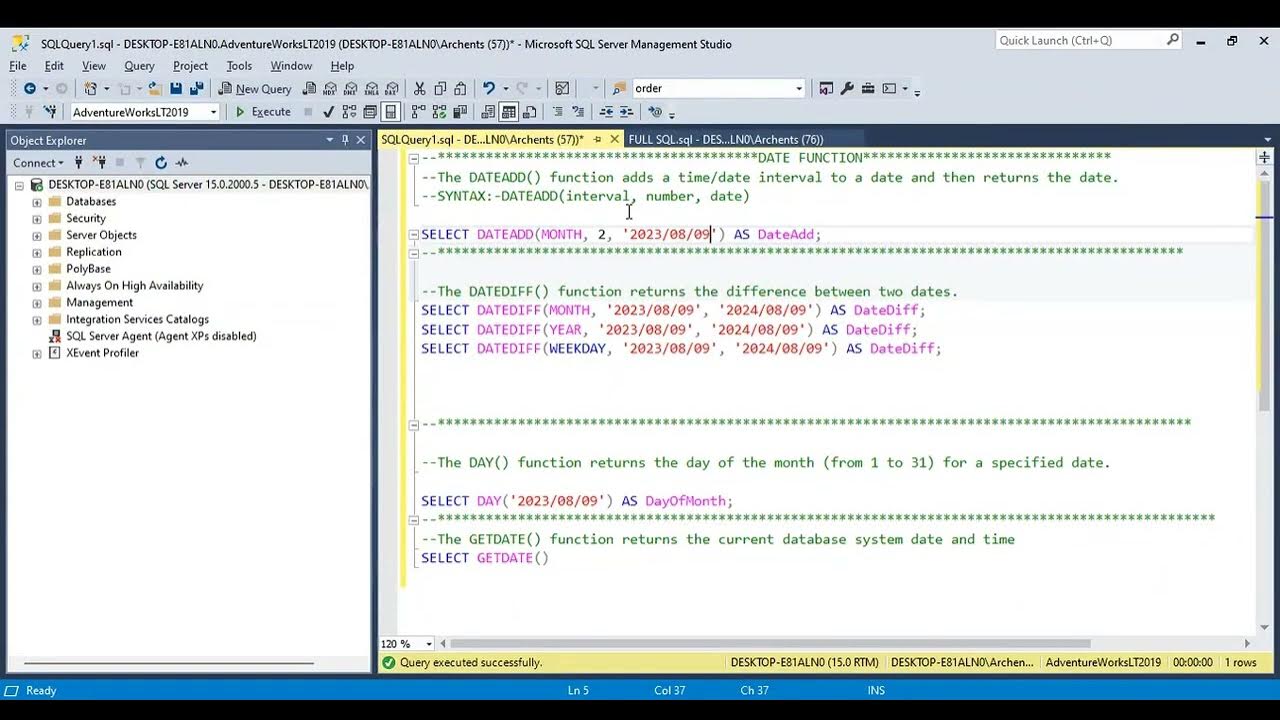
Task: Click the Refresh icon in Object Explorer
Action: (x=161, y=162)
